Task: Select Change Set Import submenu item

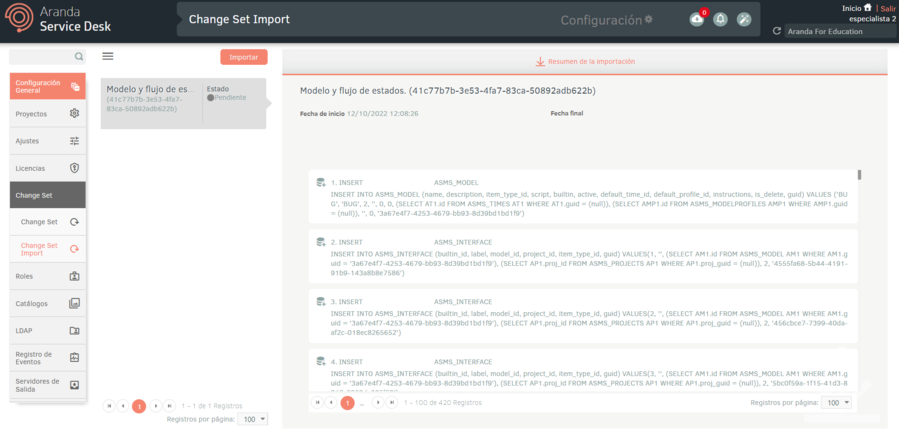Action: point(48,249)
